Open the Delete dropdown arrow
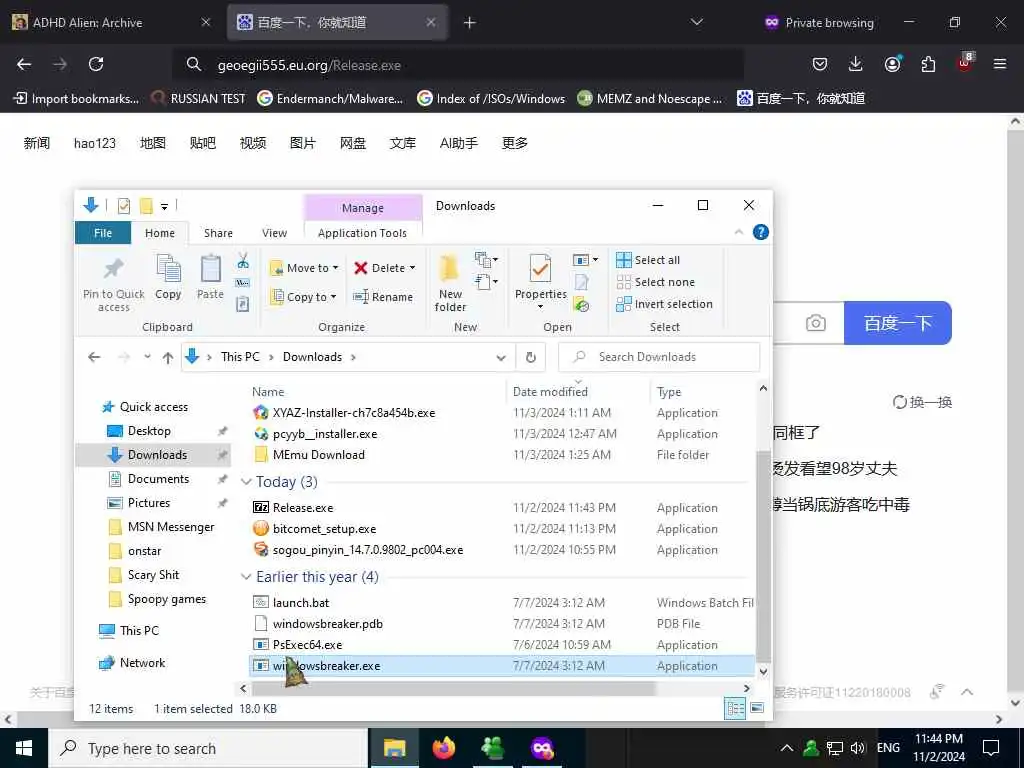Viewport: 1024px width, 768px height. (x=412, y=268)
